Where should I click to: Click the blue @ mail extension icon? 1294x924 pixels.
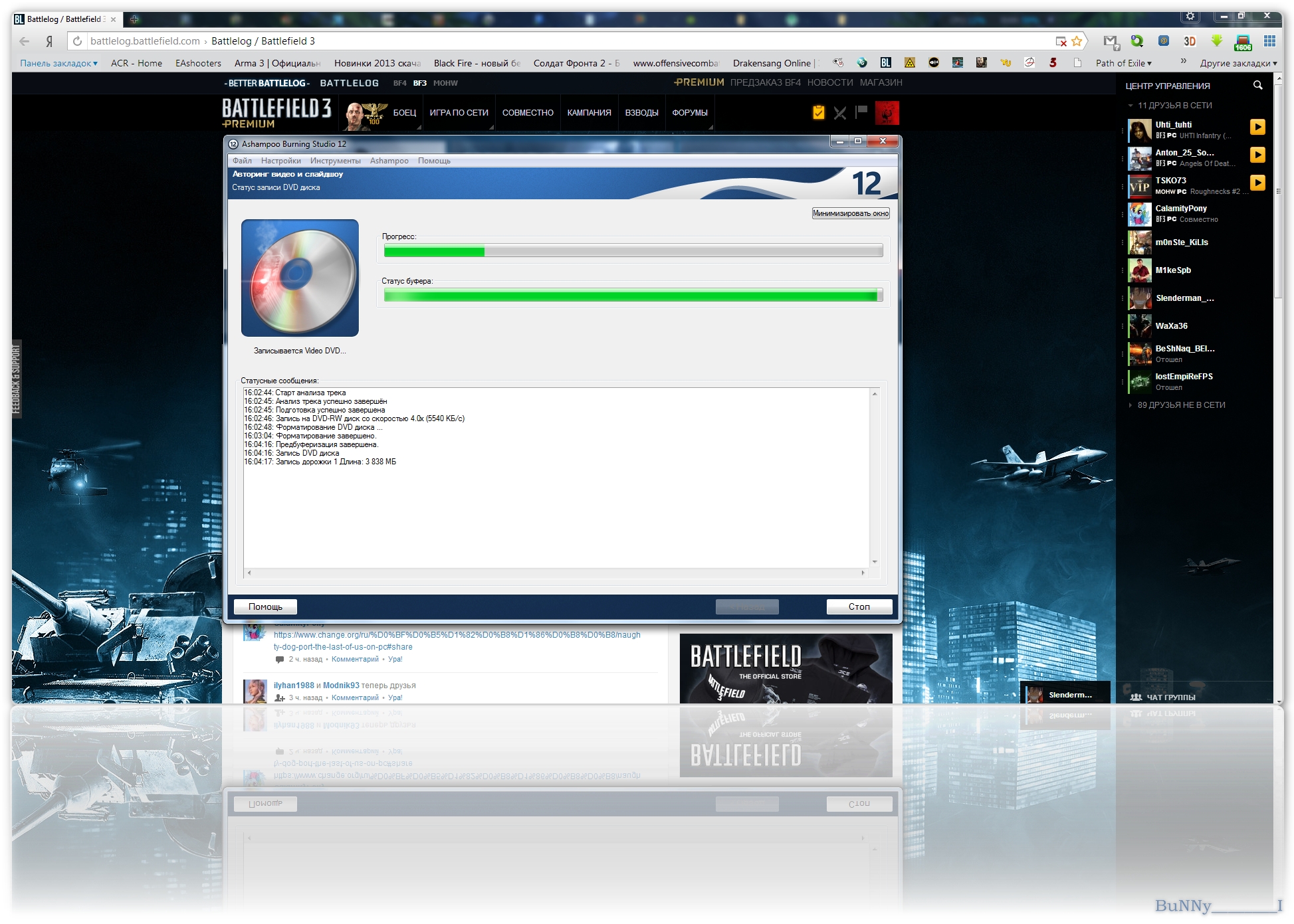[1164, 41]
